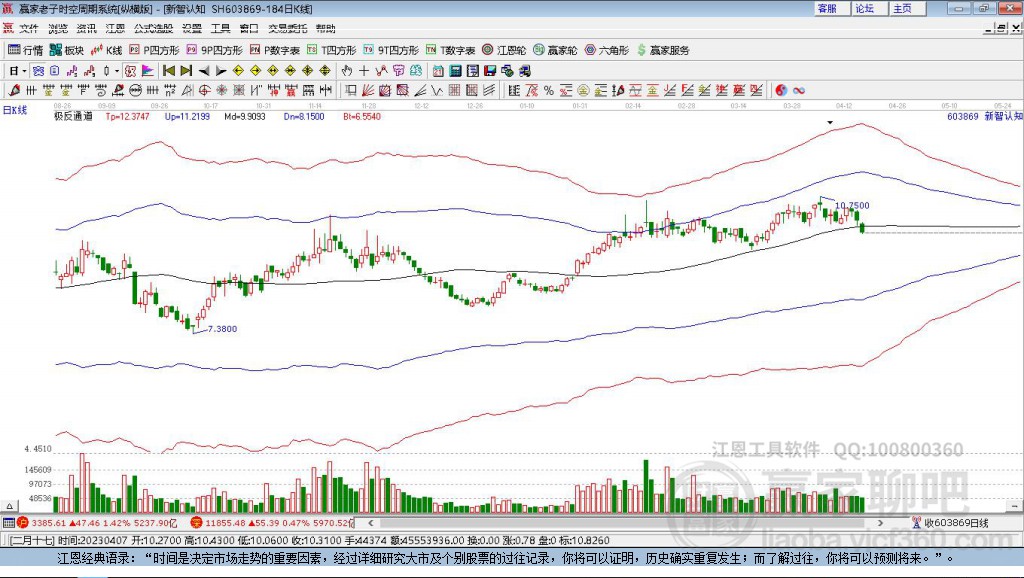
Task: Click the 603869 新智认知 stock label
Action: click(x=984, y=116)
